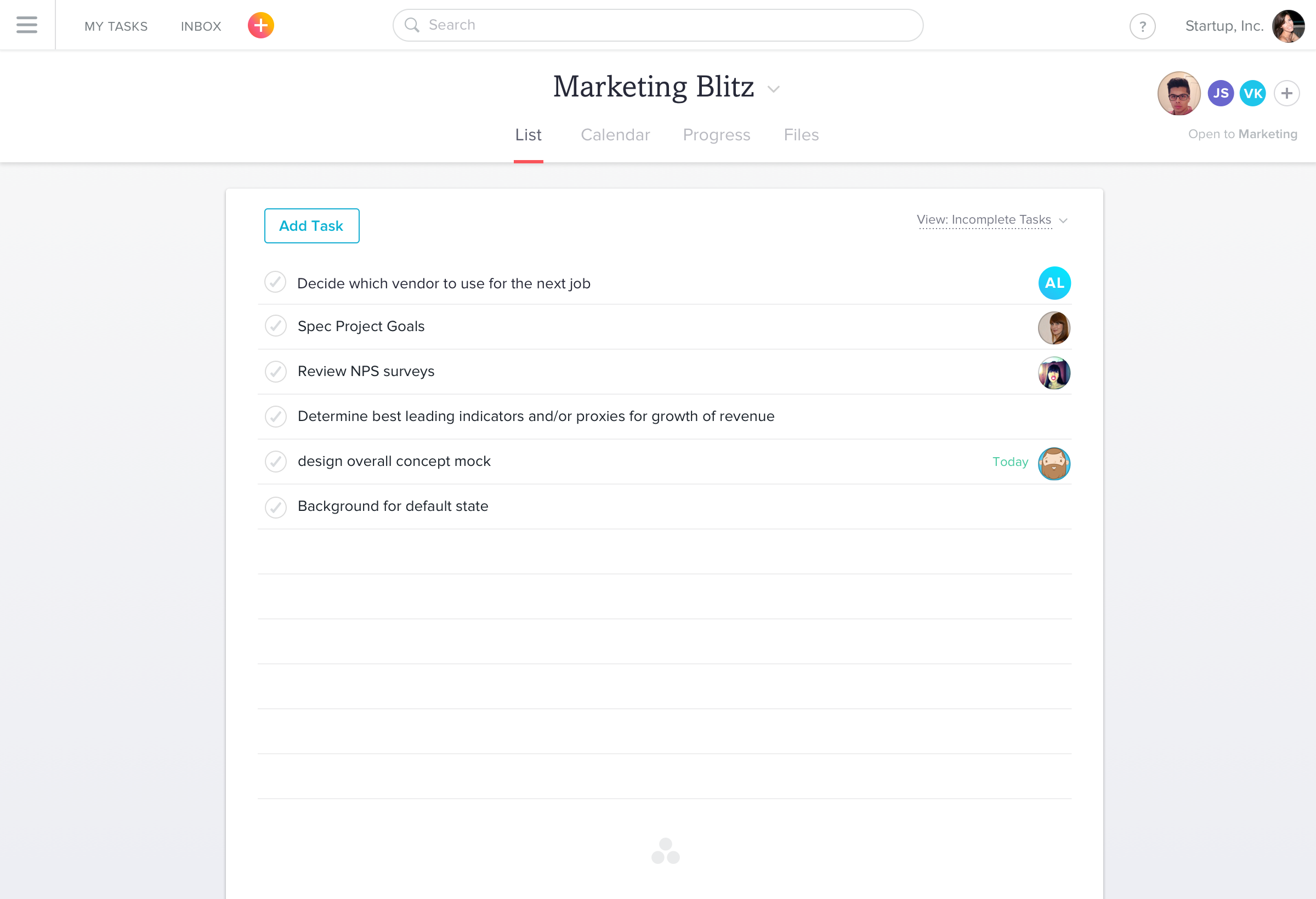The height and width of the screenshot is (899, 1316).
Task: Open the View: Incomplete Tasks dropdown
Action: tap(991, 220)
